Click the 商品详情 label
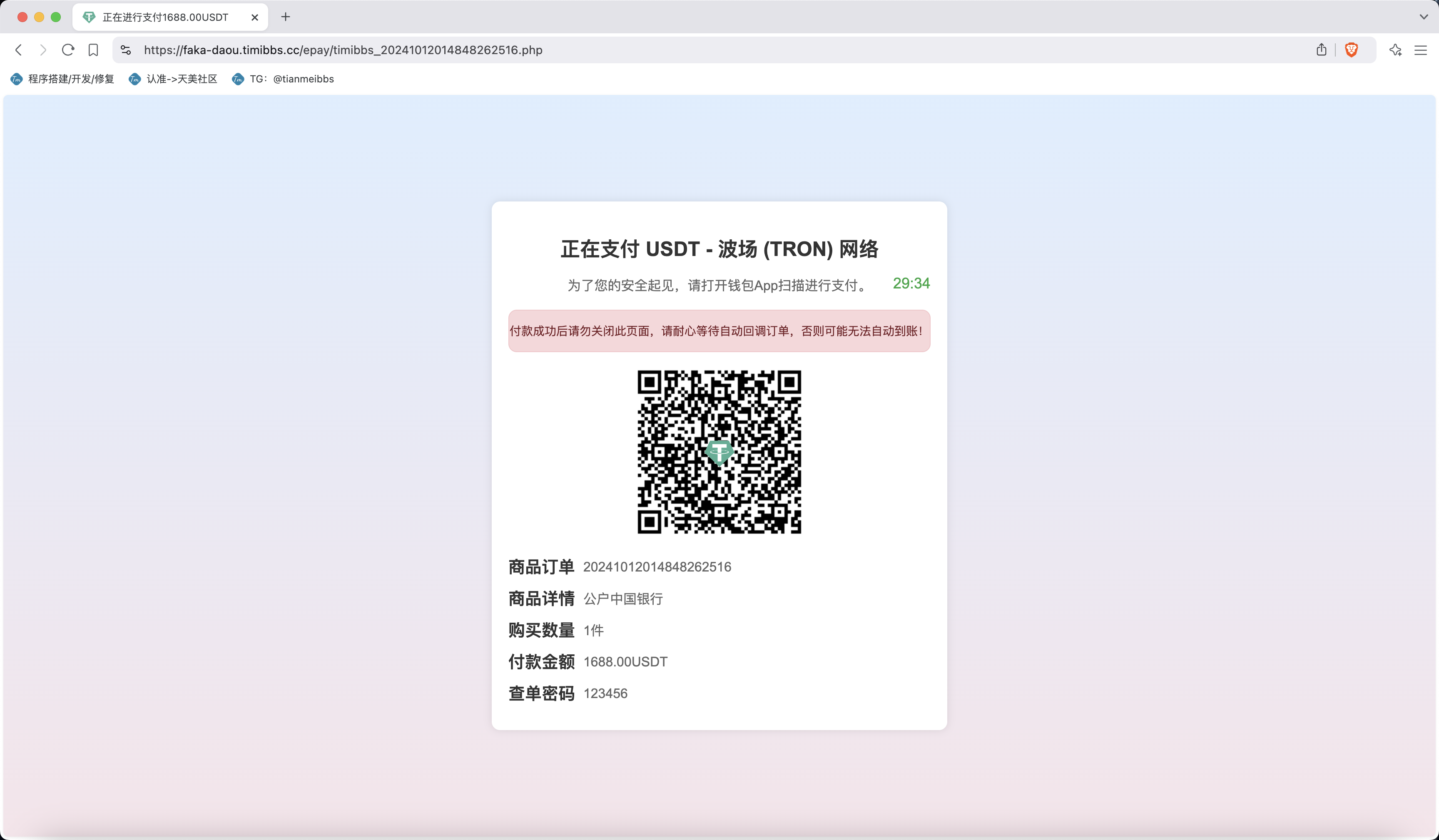The image size is (1439, 840). (541, 599)
